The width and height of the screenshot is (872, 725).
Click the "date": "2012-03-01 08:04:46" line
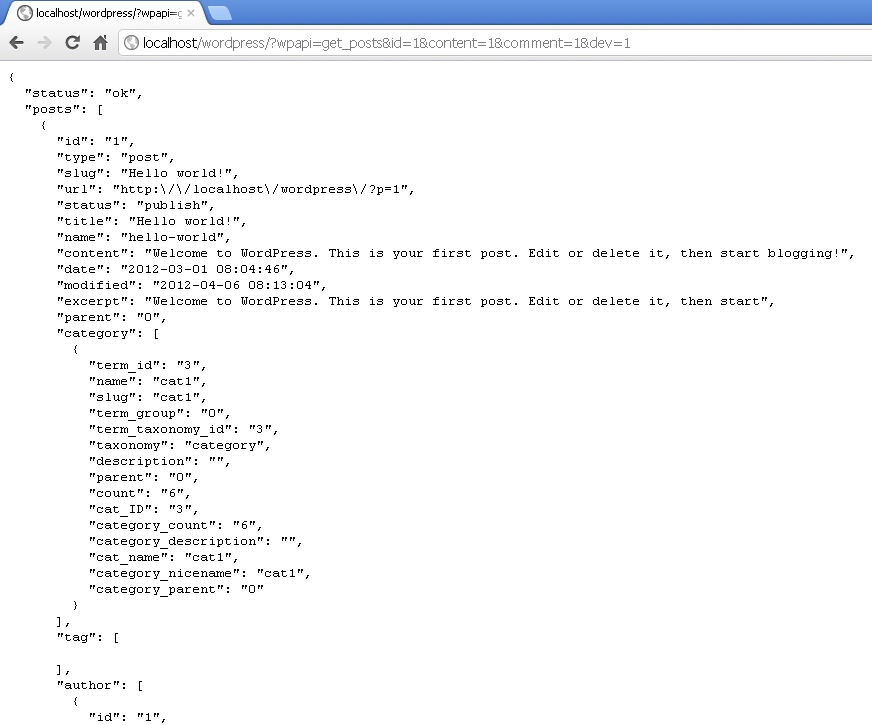pos(176,270)
